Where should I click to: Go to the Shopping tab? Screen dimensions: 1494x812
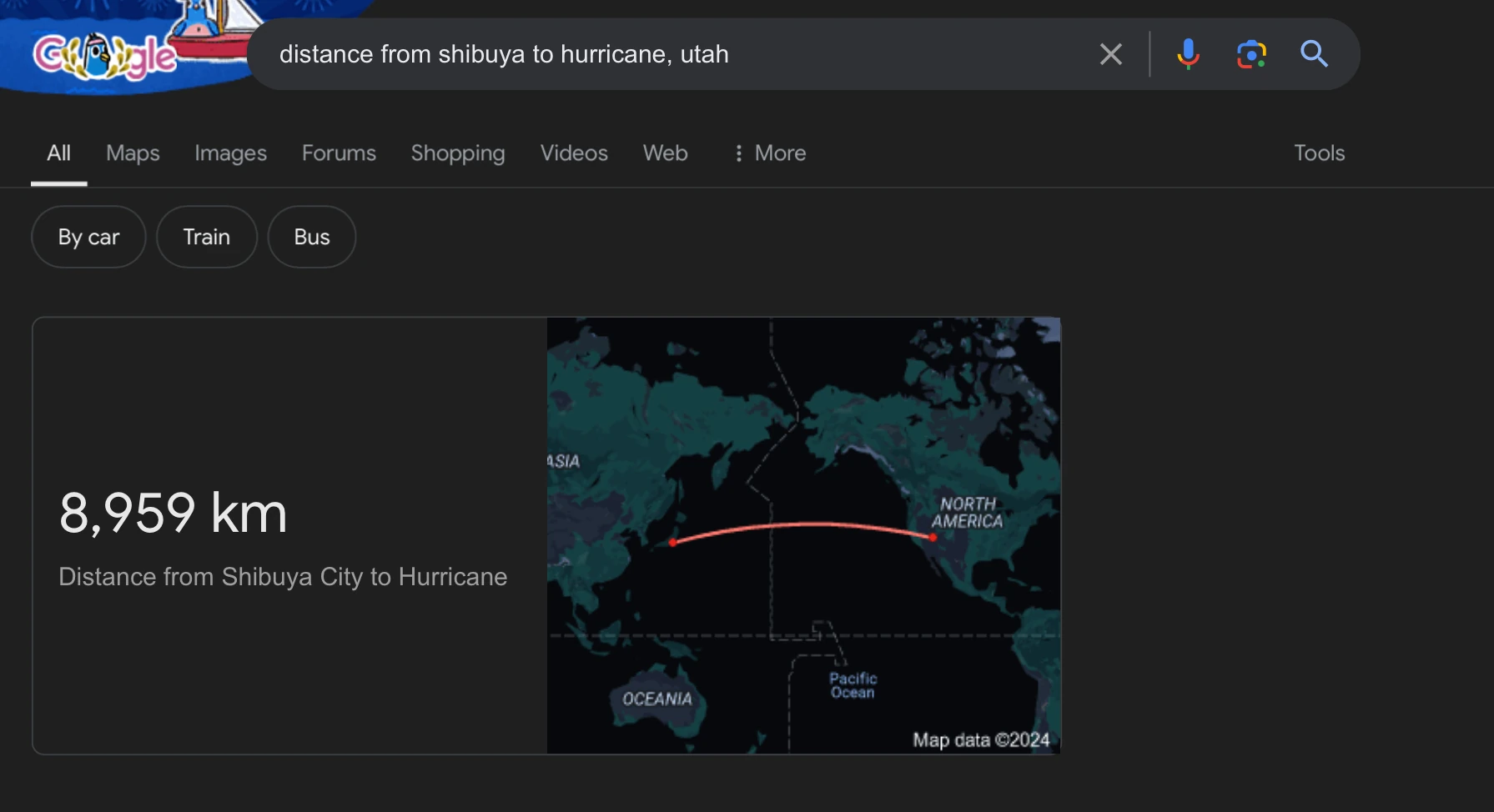click(458, 153)
